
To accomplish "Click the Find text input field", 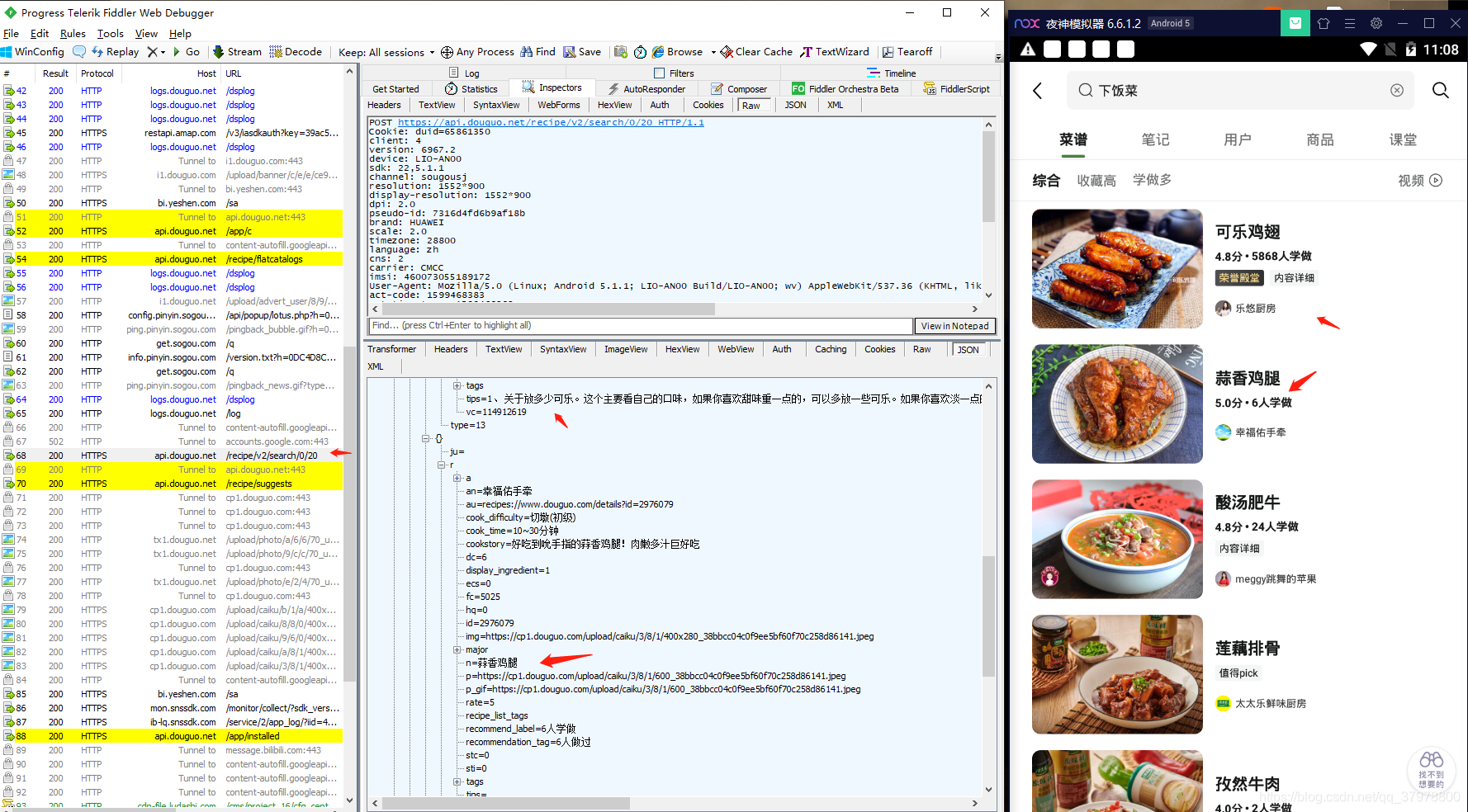I will click(x=640, y=326).
